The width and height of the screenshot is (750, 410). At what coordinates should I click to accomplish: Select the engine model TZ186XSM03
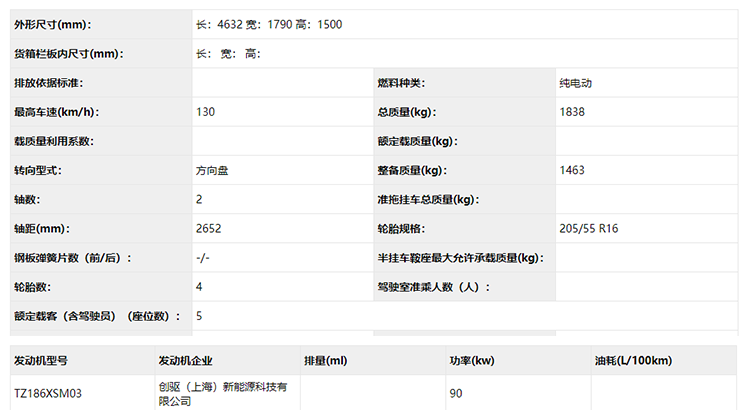click(48, 393)
